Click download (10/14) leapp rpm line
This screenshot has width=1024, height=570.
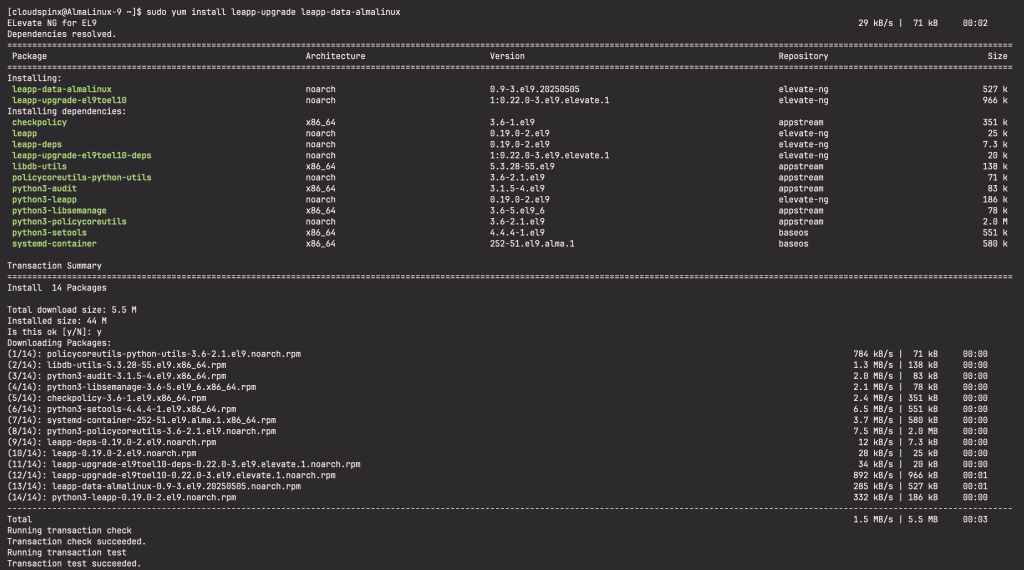click(x=102, y=454)
